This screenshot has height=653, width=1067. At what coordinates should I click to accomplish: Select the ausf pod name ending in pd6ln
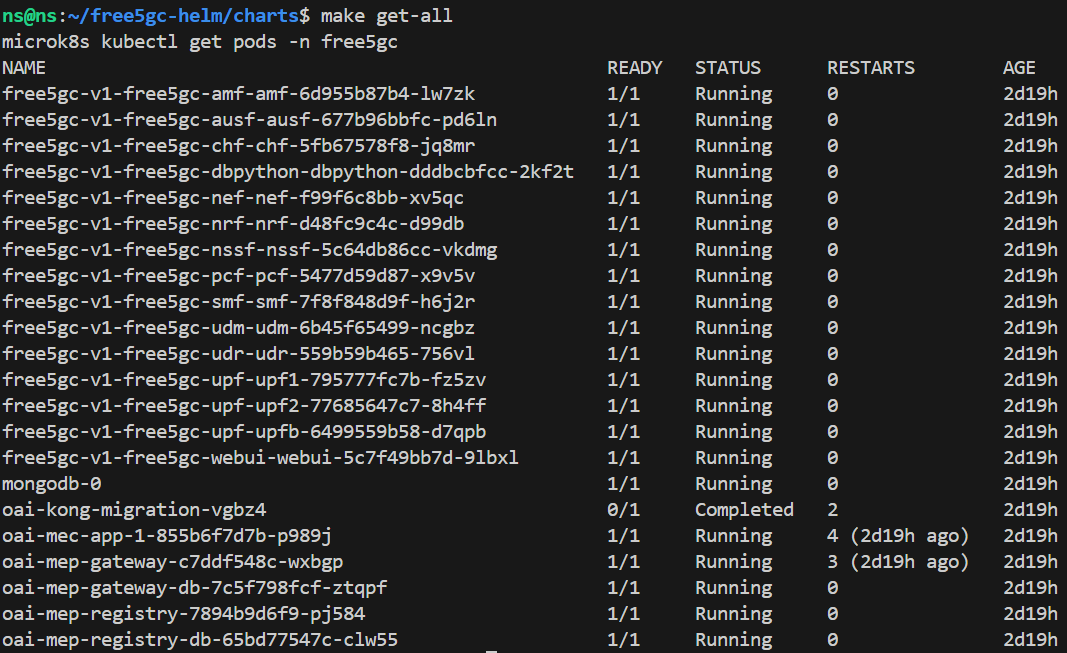pos(249,120)
